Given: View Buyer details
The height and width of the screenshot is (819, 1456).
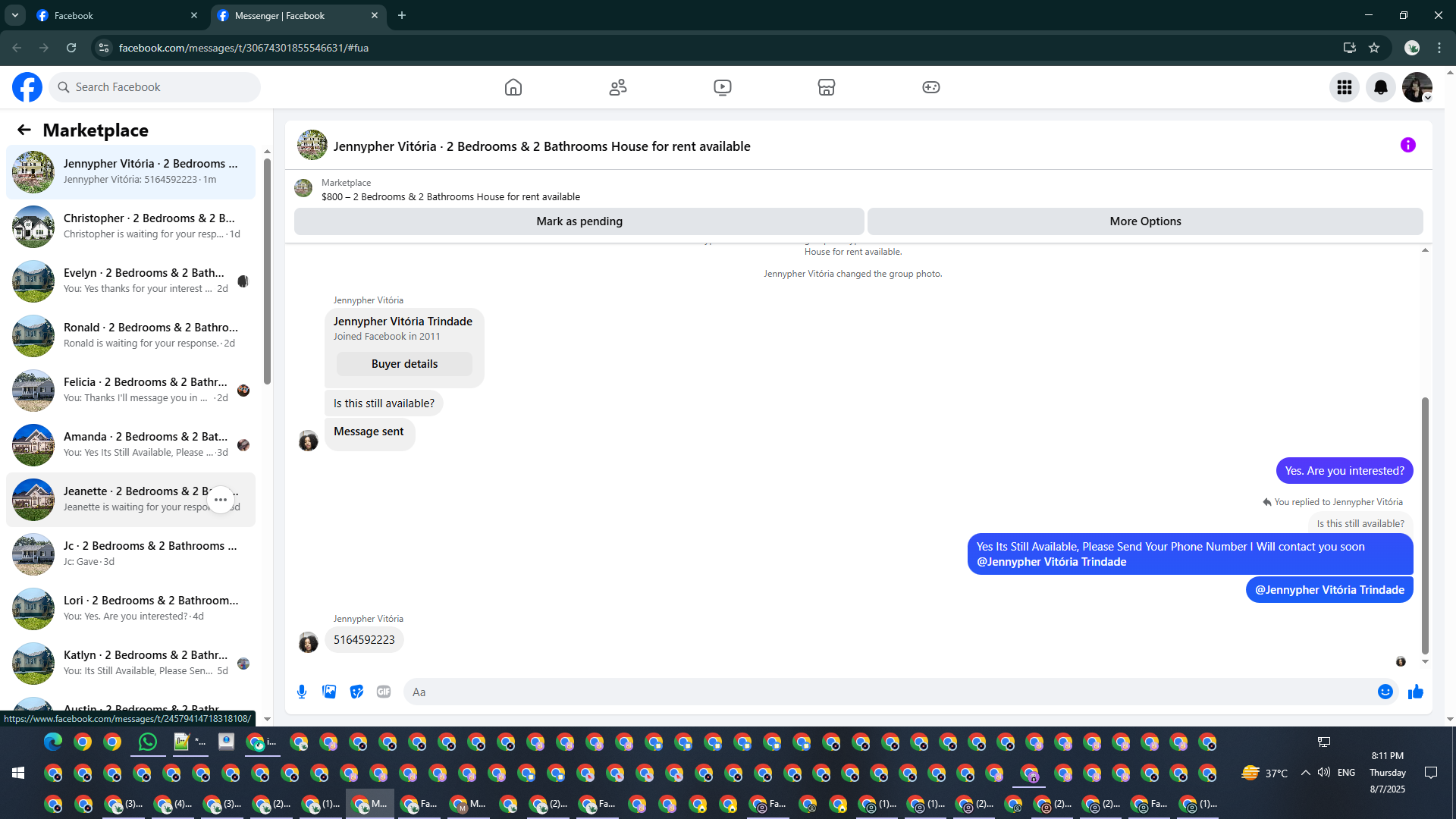Looking at the screenshot, I should pos(404,364).
